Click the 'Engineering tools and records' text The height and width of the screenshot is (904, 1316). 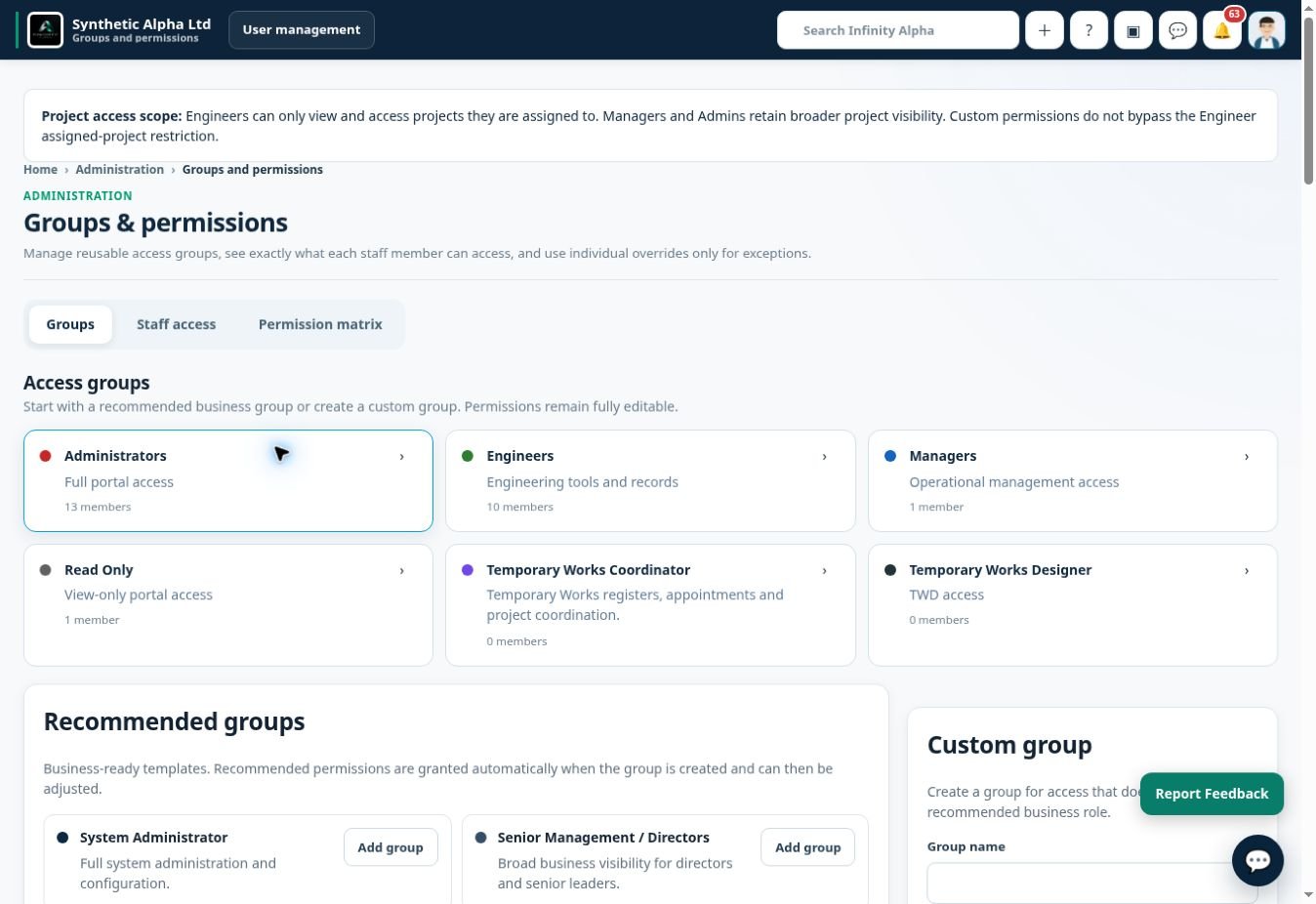pos(583,482)
